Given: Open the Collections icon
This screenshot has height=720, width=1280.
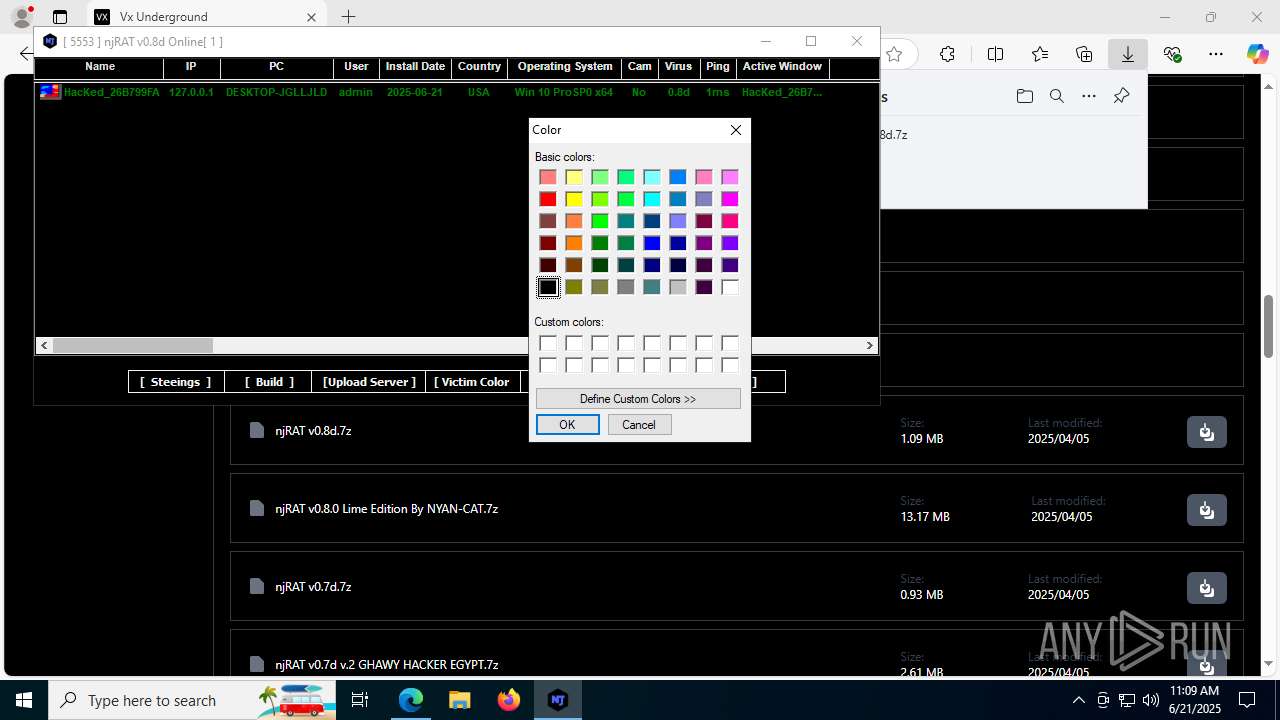Looking at the screenshot, I should coord(1084,55).
